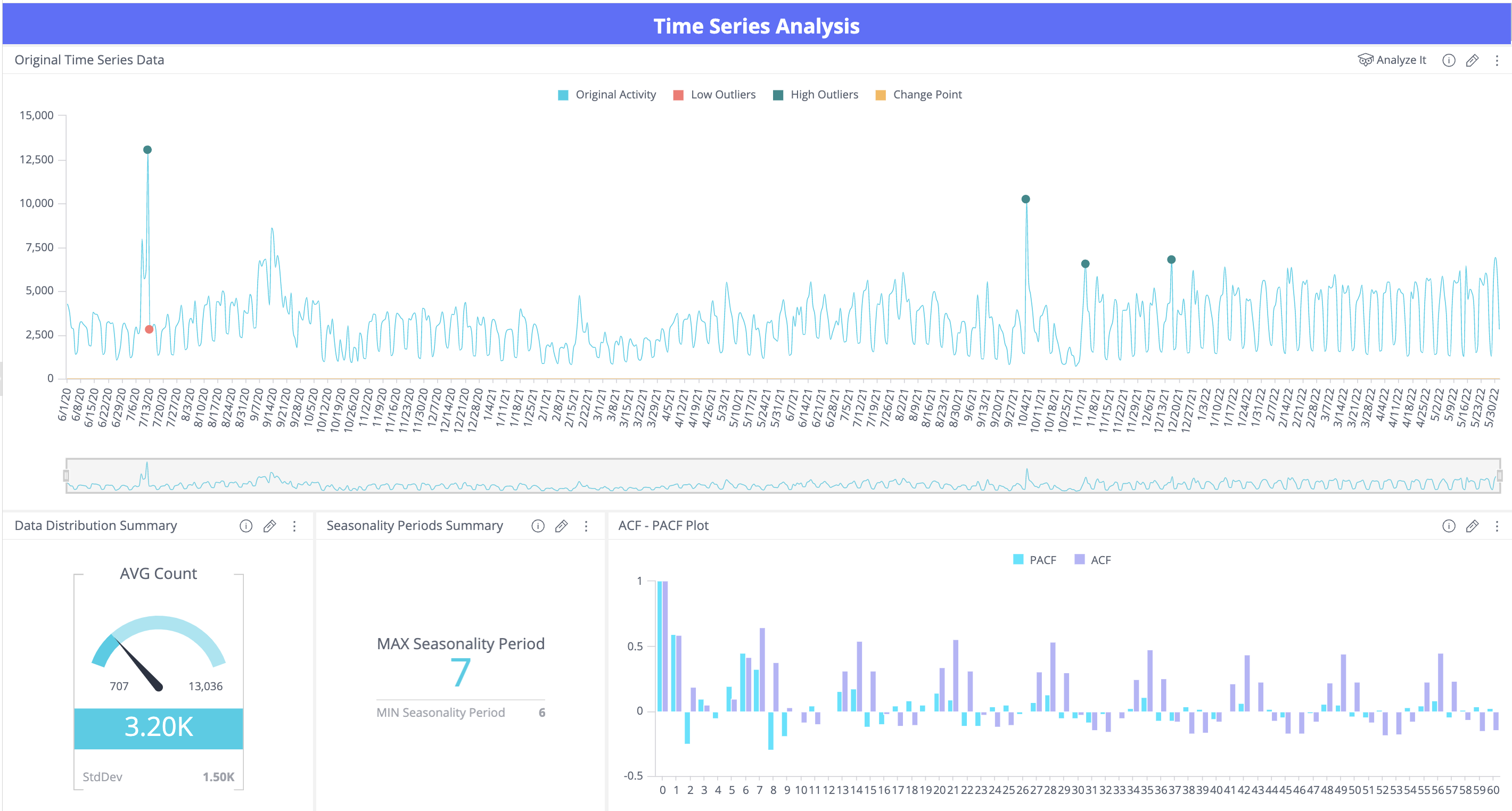Edit the ACF - PACF Plot panel
The width and height of the screenshot is (1512, 811).
coord(1472,526)
